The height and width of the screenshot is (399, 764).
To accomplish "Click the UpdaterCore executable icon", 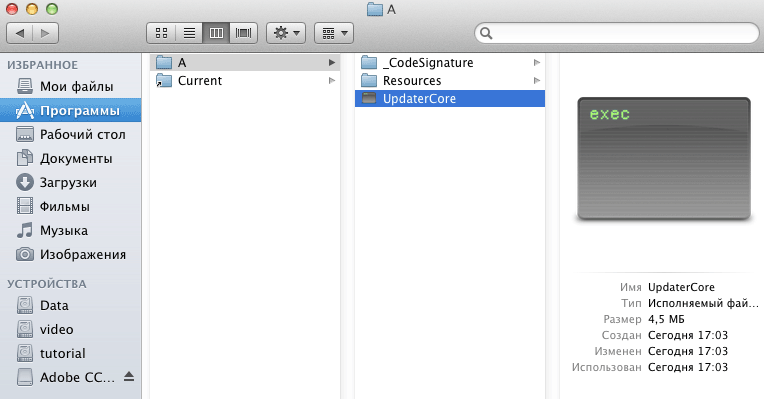I will pyautogui.click(x=369, y=98).
